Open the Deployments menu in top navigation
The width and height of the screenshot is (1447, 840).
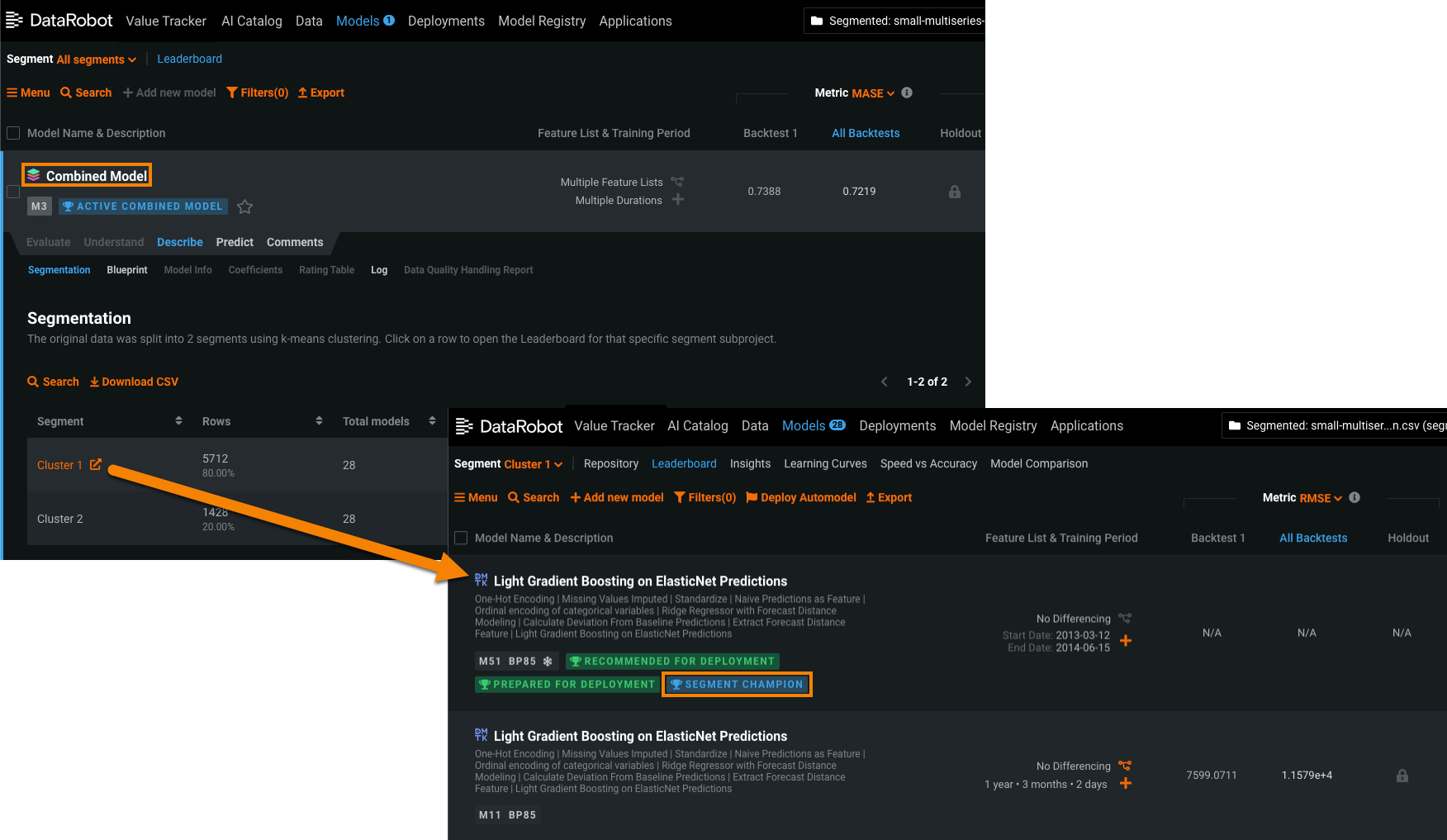coord(446,21)
